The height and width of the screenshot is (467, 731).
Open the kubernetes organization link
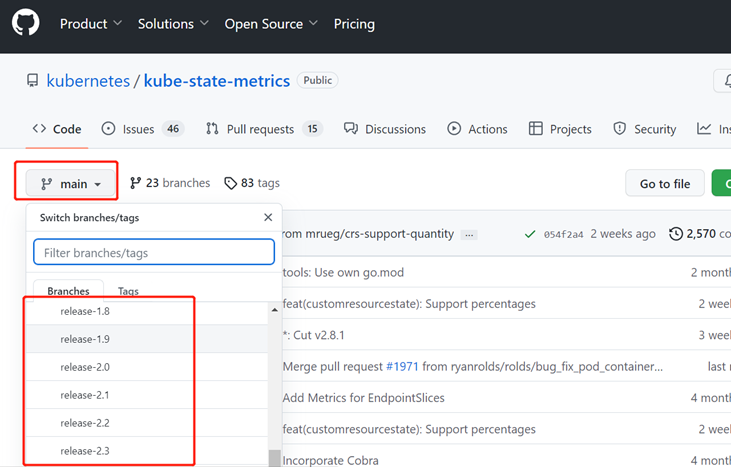tap(88, 81)
